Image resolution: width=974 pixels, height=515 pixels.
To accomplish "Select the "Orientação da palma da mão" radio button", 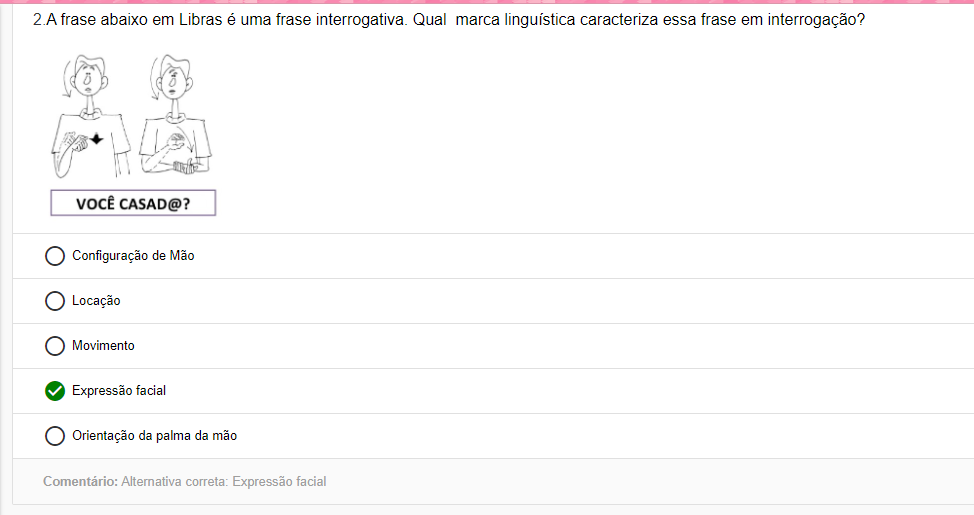I will [55, 436].
